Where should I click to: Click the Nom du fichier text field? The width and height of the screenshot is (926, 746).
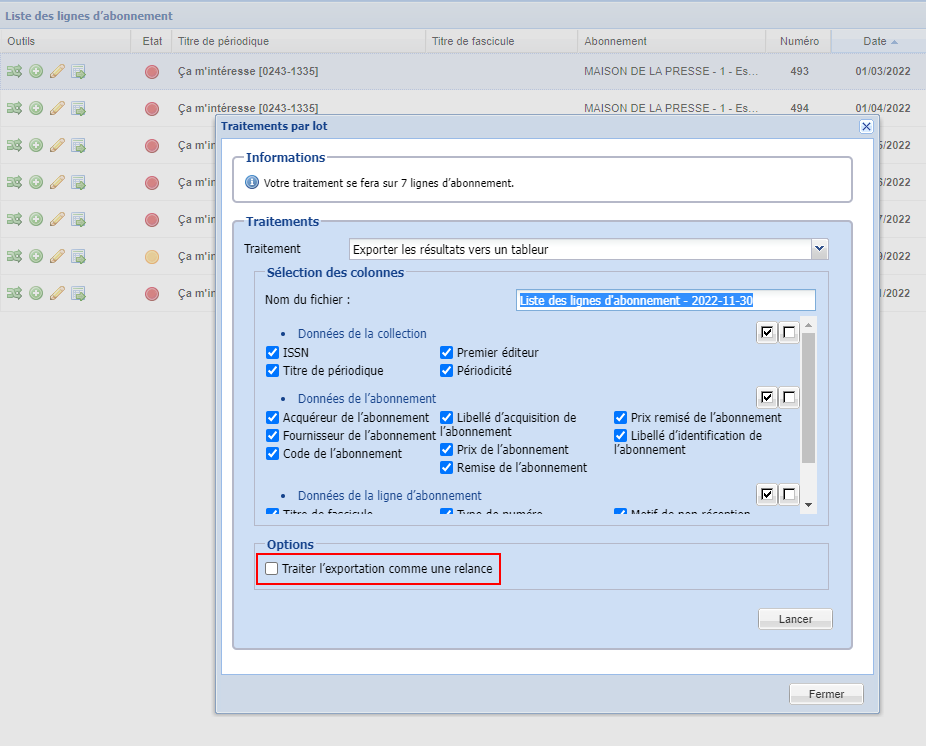(x=665, y=300)
